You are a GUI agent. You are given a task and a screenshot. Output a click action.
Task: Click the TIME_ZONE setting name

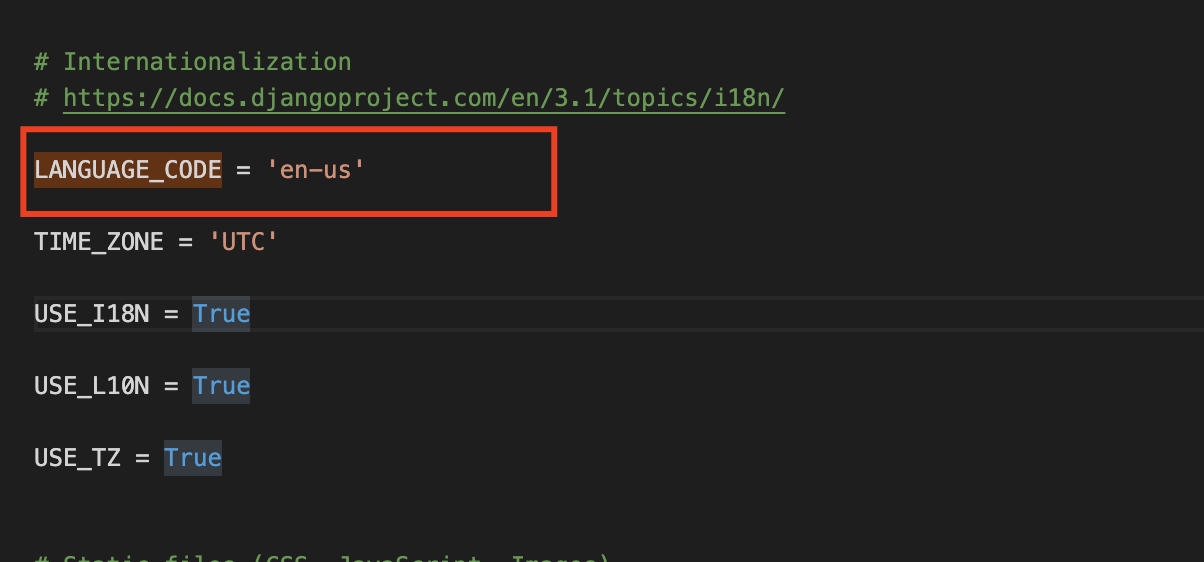99,242
